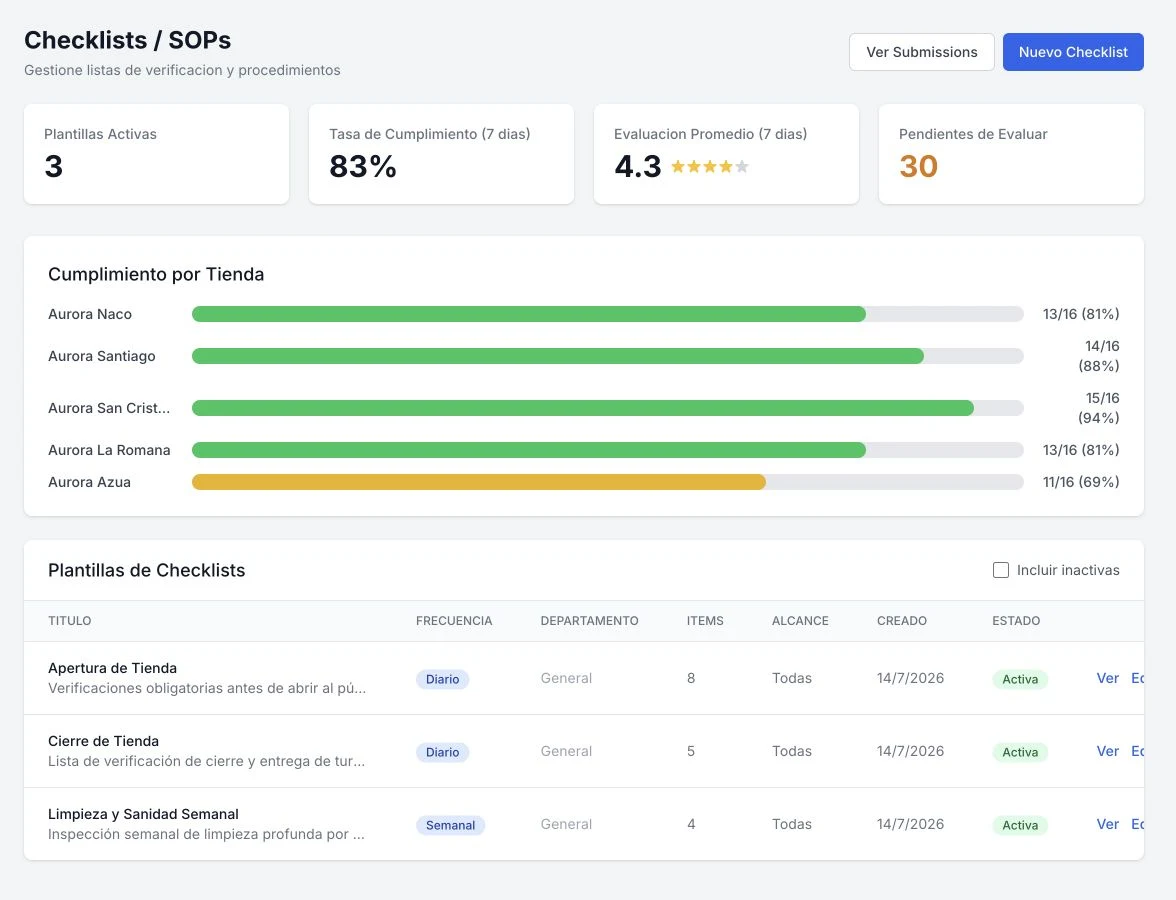
Task: Click the TITULO column header
Action: (x=70, y=621)
